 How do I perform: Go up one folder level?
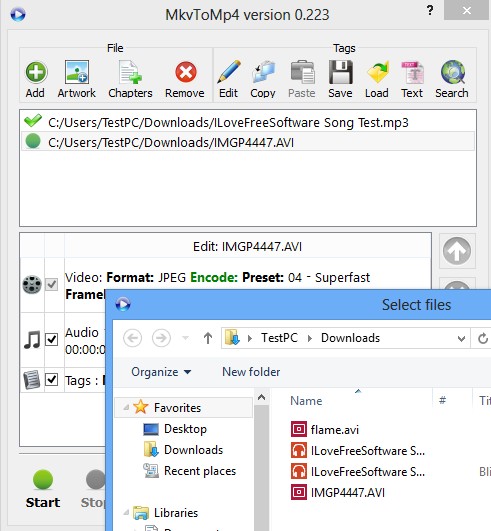point(208,338)
